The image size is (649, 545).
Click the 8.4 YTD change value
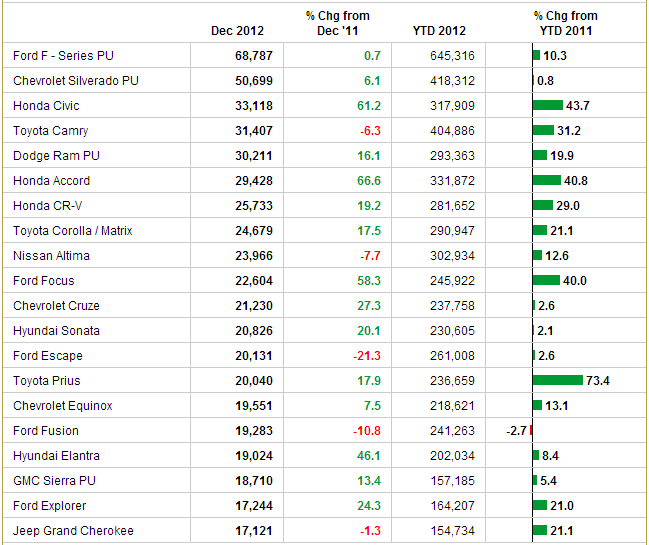[x=550, y=456]
